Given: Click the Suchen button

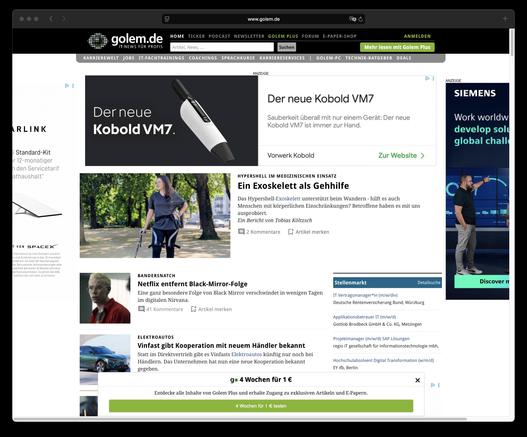Looking at the screenshot, I should point(287,47).
